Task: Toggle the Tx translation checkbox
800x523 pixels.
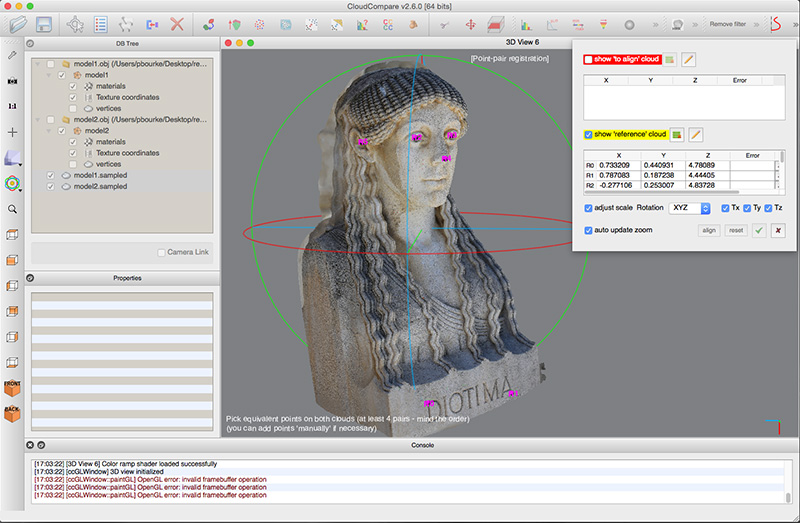Action: (725, 208)
